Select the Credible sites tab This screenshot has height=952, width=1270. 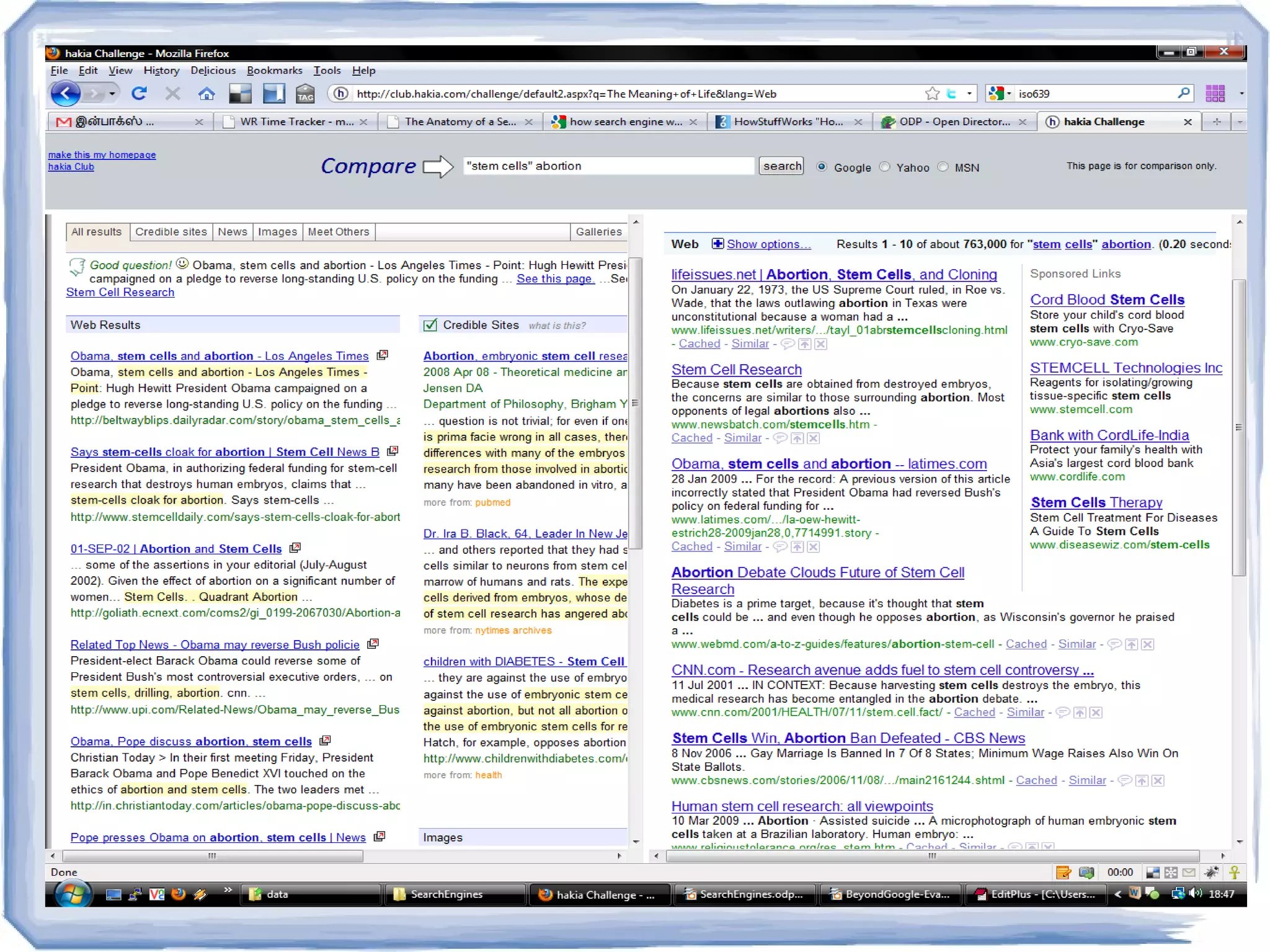171,231
